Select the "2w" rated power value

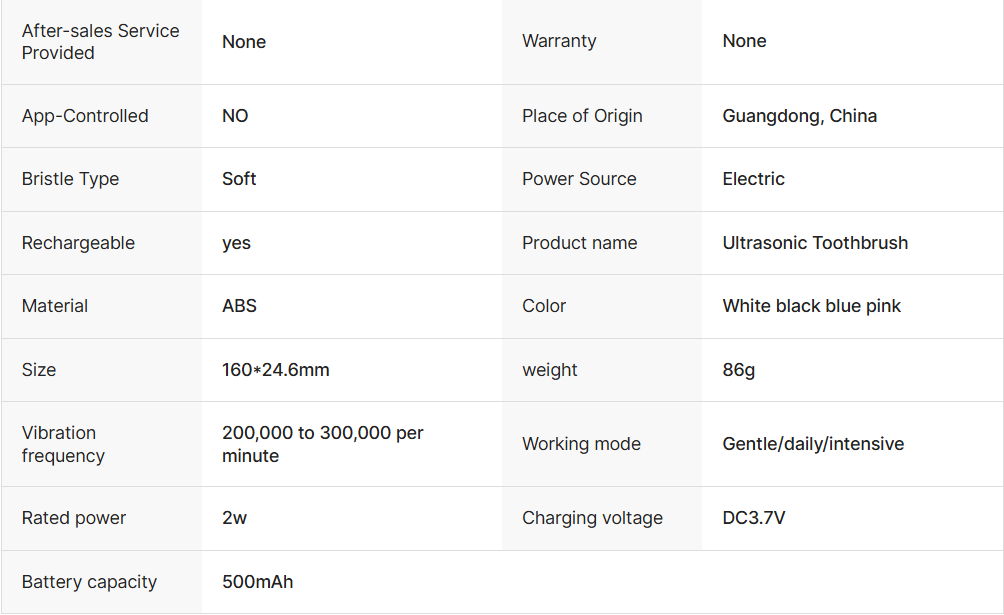(x=235, y=518)
